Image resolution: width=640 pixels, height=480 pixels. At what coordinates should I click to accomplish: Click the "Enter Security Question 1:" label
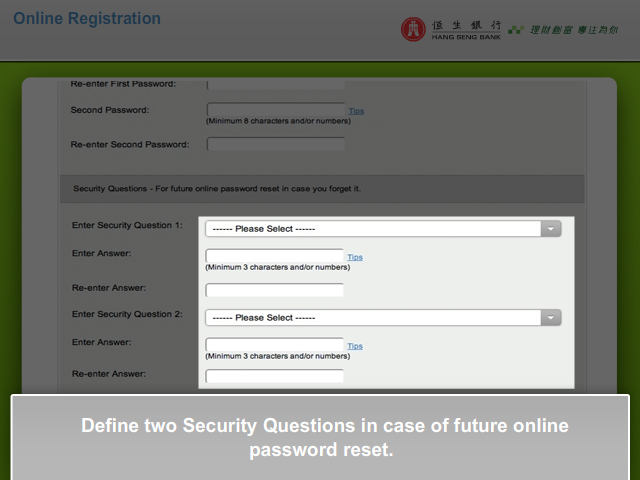point(127,226)
